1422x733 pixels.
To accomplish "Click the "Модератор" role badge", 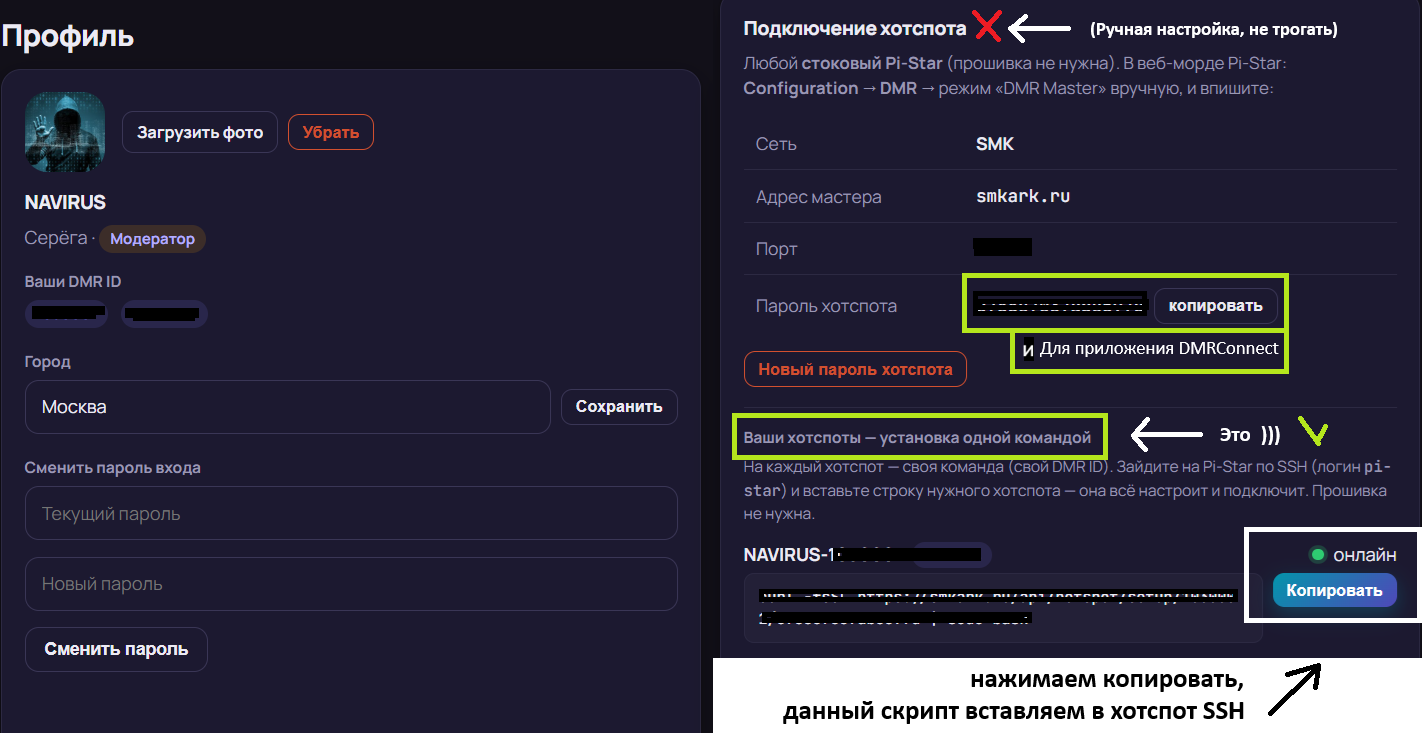I will (x=153, y=239).
